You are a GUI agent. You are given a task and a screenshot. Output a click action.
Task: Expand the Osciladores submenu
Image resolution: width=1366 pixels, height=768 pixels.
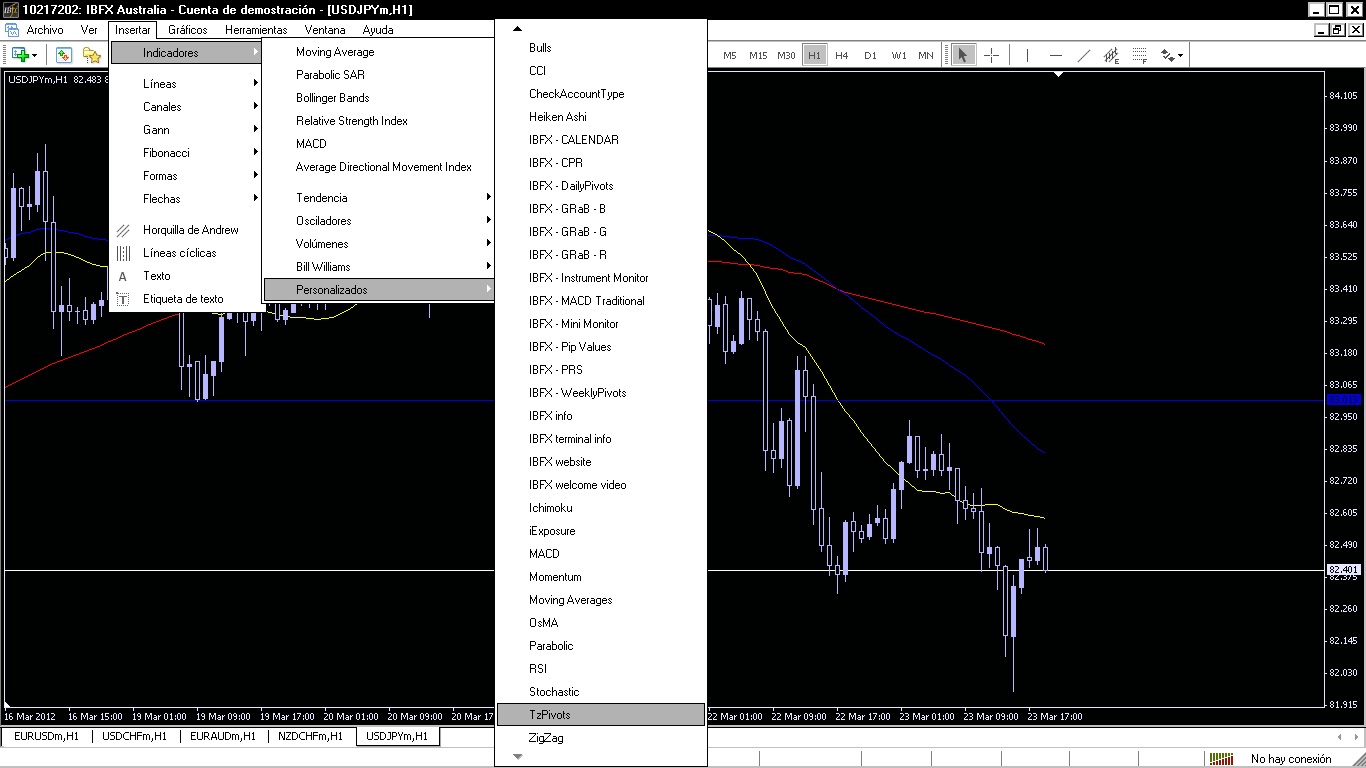[x=379, y=221]
